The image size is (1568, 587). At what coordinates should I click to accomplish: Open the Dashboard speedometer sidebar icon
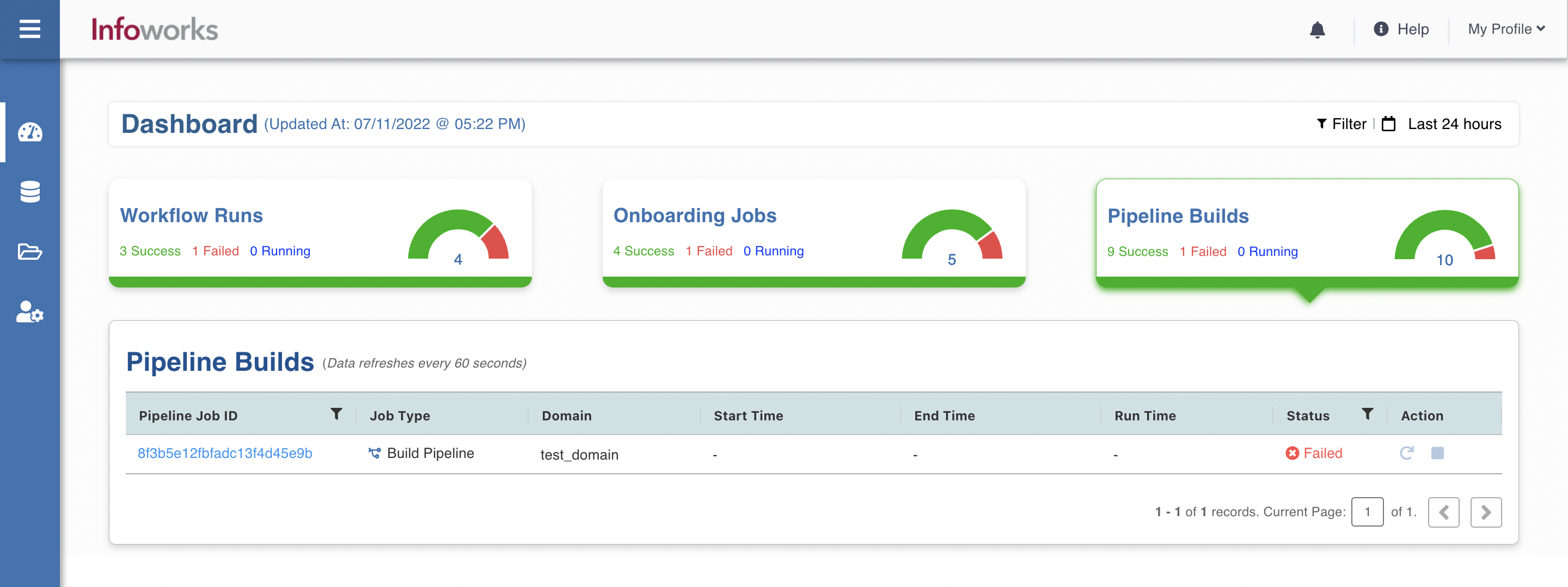coord(30,132)
